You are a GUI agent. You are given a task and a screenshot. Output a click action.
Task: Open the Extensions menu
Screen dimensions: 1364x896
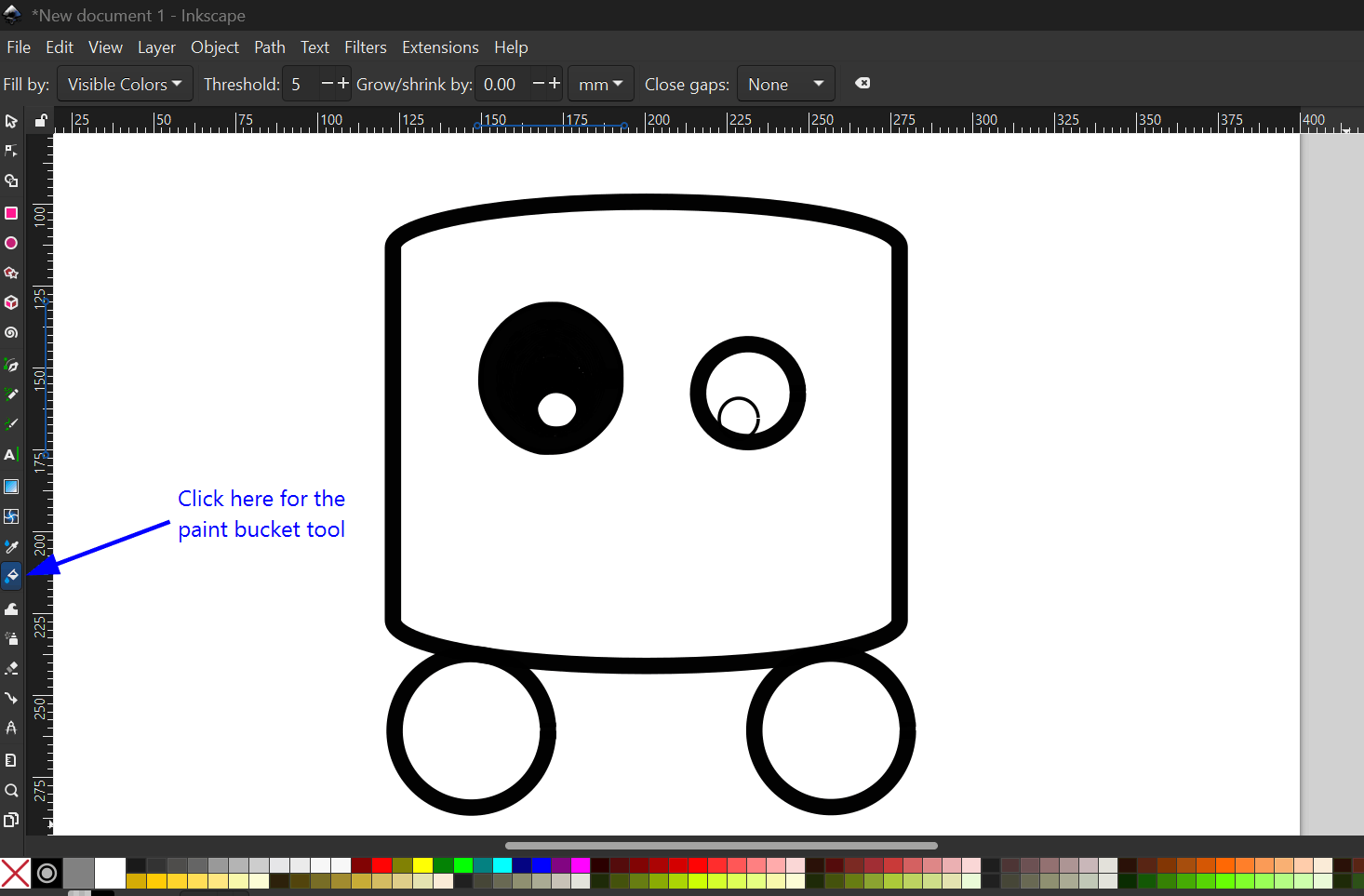440,47
